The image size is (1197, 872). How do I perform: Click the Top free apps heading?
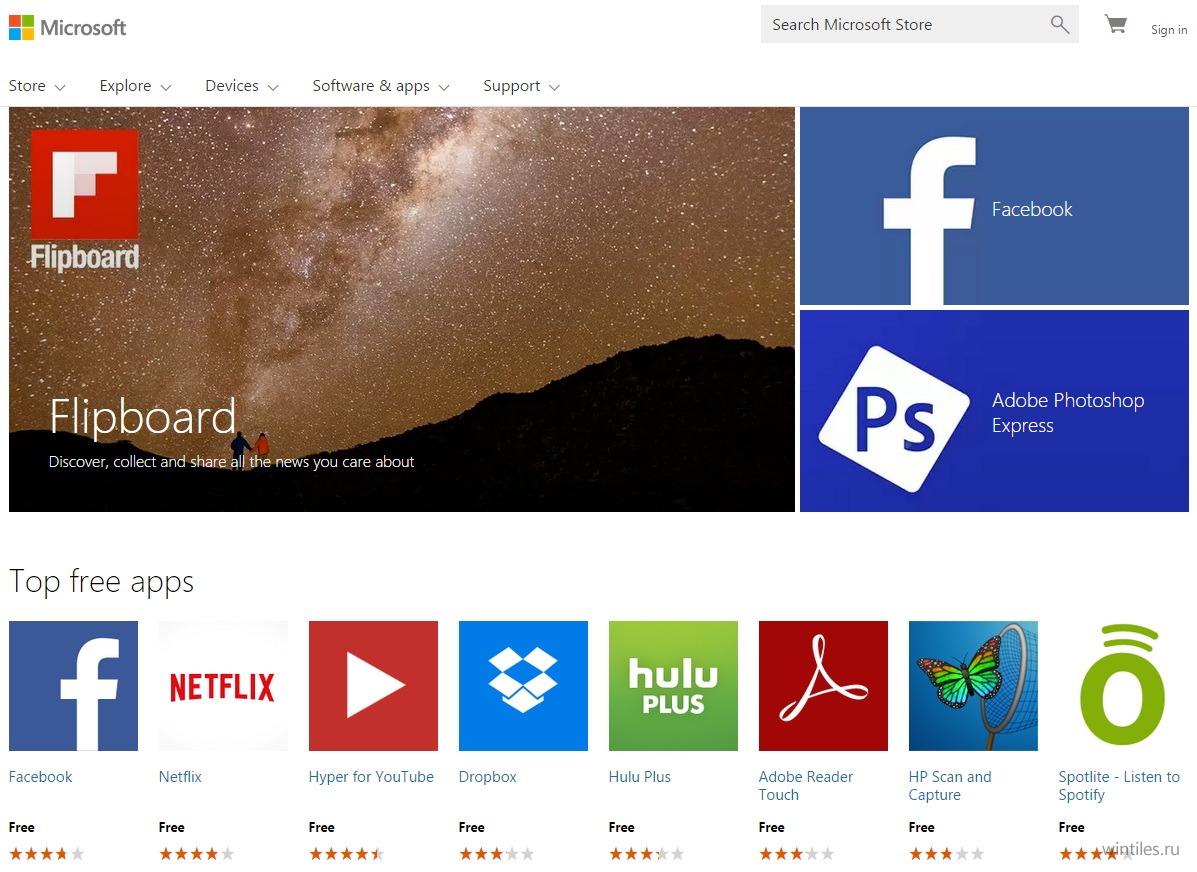[x=102, y=582]
